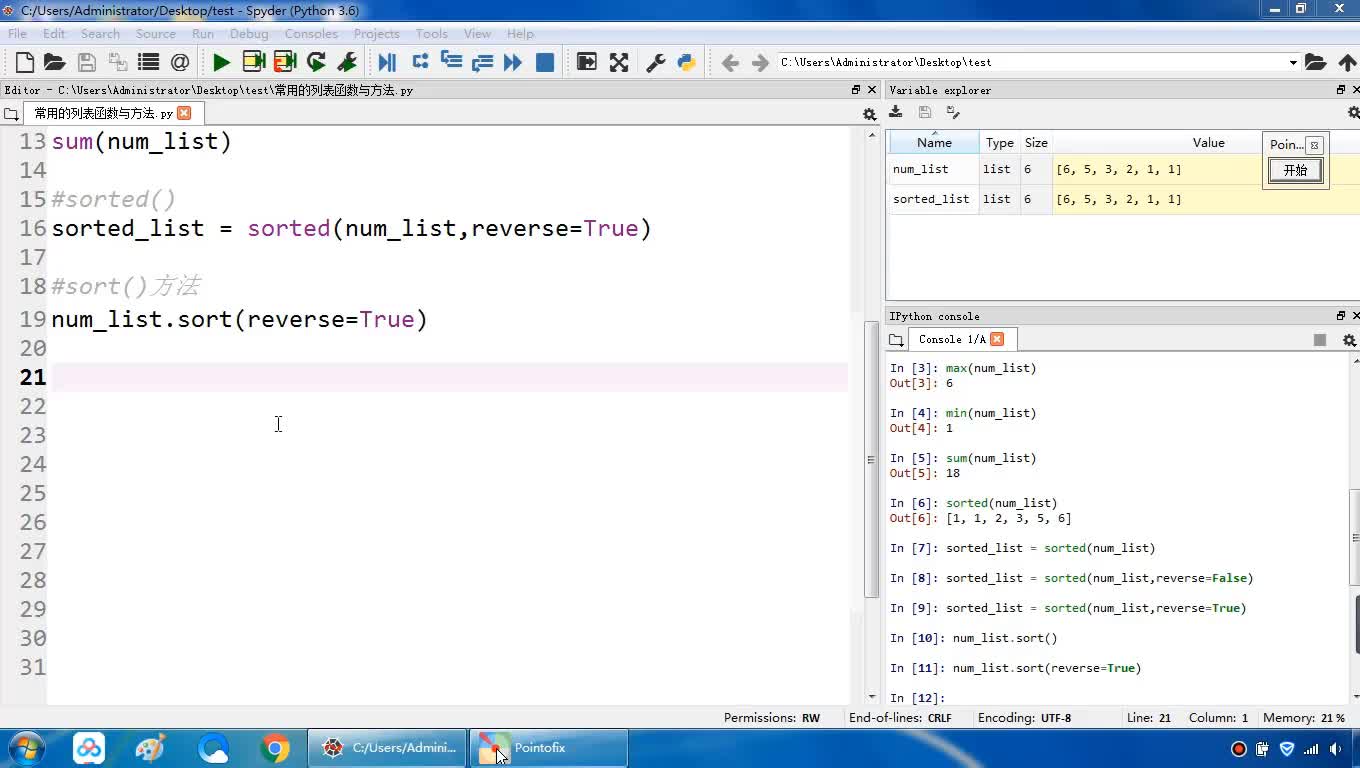This screenshot has width=1360, height=768.
Task: Create a new file from toolbar
Action: coord(25,62)
